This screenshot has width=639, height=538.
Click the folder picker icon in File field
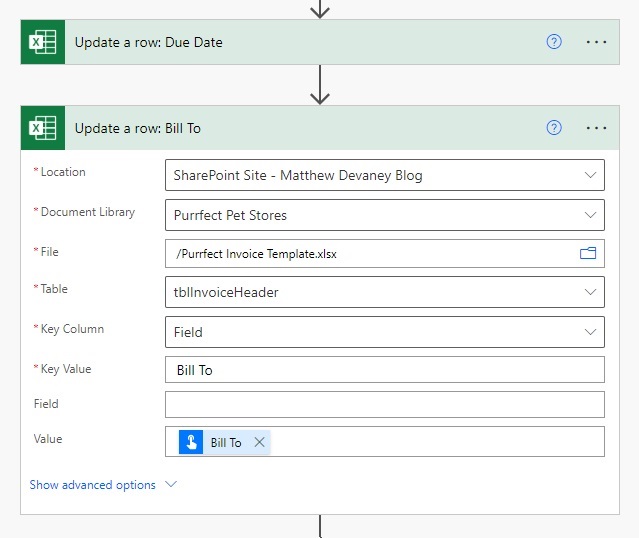pyautogui.click(x=588, y=254)
